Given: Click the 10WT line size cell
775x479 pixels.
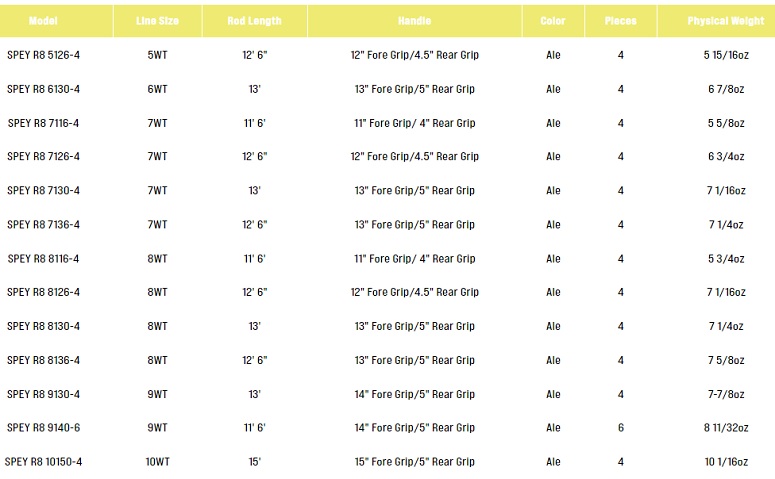Looking at the screenshot, I should (157, 462).
